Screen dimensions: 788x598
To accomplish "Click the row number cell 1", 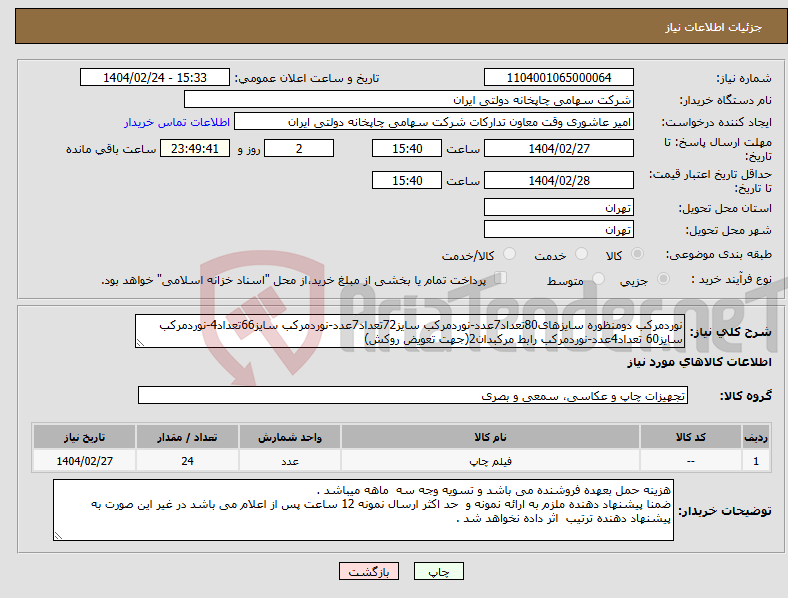I will tap(756, 461).
